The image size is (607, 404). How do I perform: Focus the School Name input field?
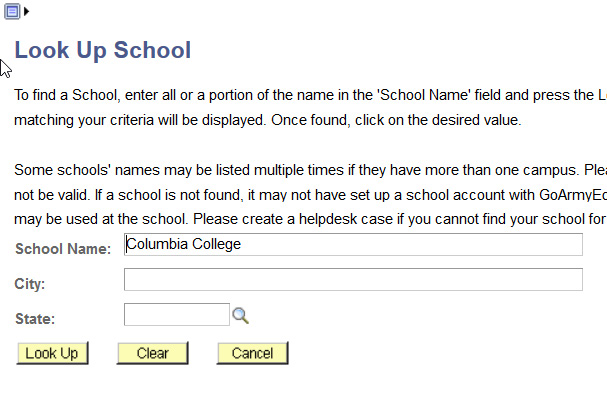coord(353,244)
